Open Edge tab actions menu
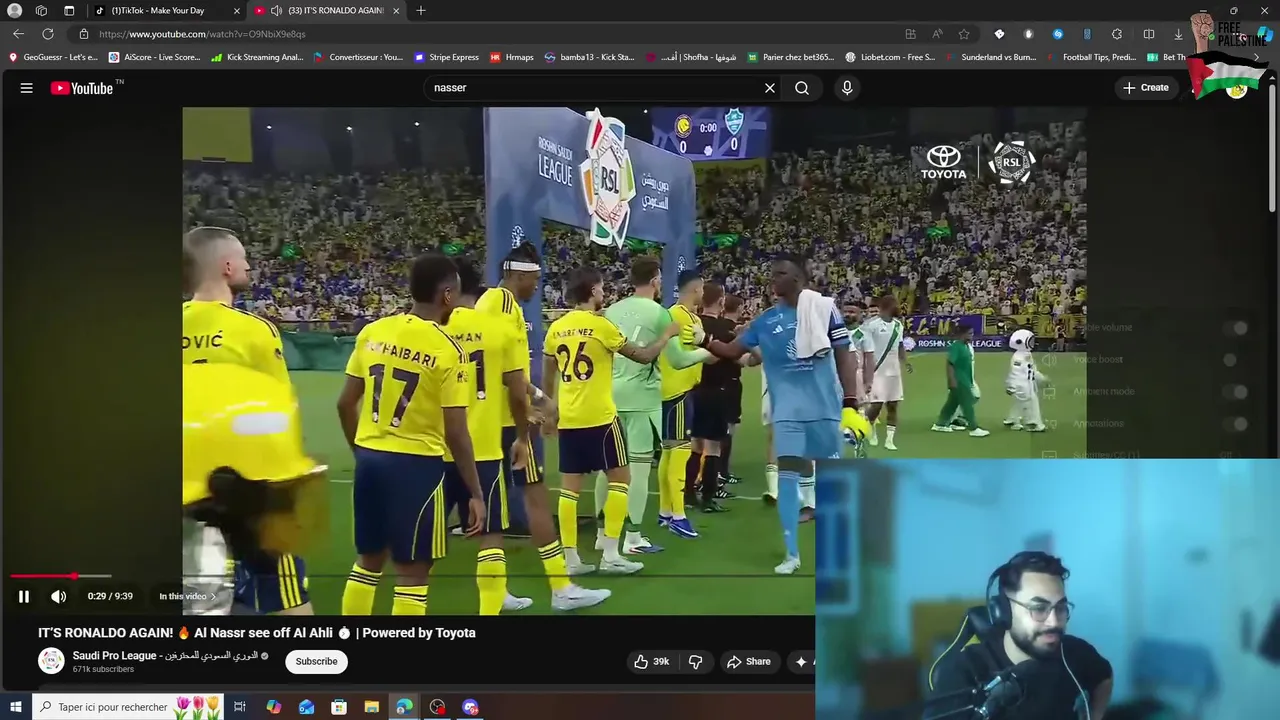This screenshot has height=720, width=1280. [x=69, y=10]
